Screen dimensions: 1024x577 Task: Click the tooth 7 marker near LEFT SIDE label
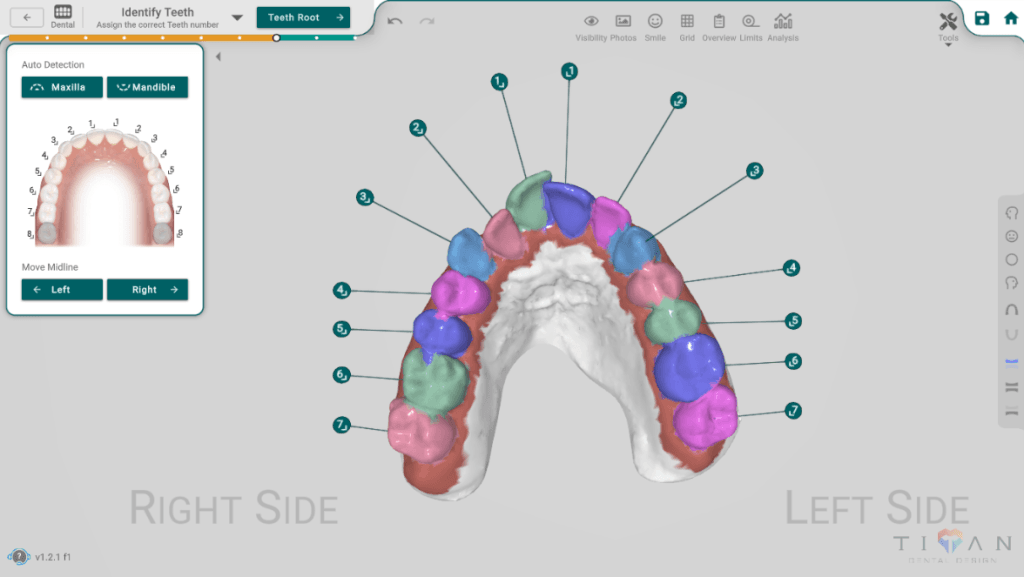point(793,411)
